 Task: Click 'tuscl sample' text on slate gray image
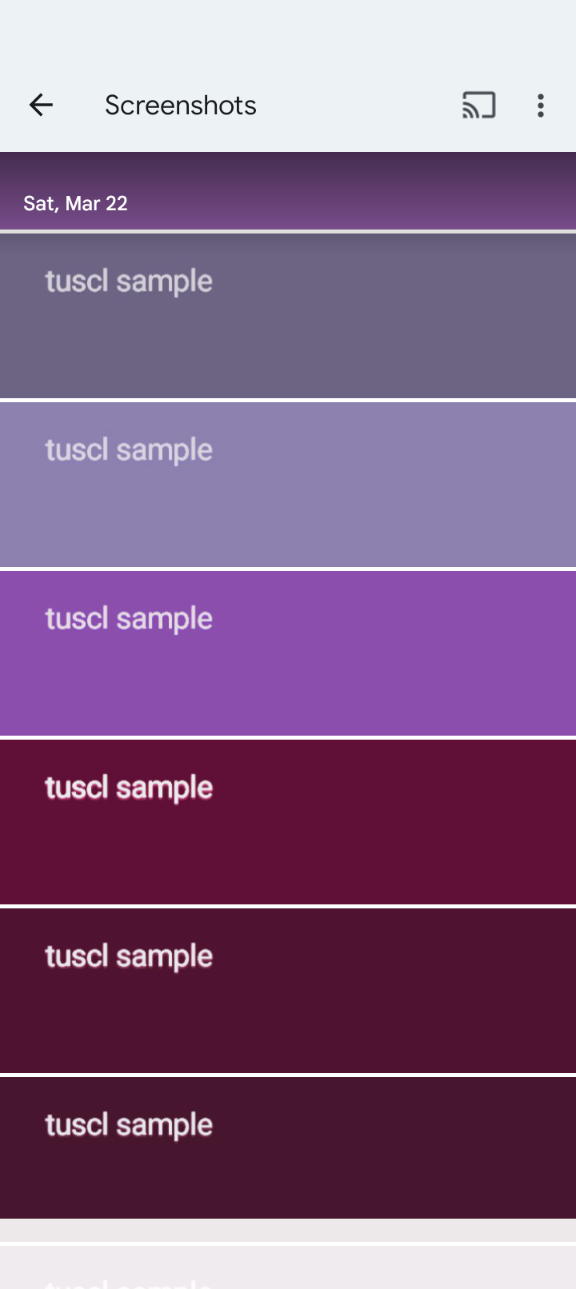pos(129,282)
